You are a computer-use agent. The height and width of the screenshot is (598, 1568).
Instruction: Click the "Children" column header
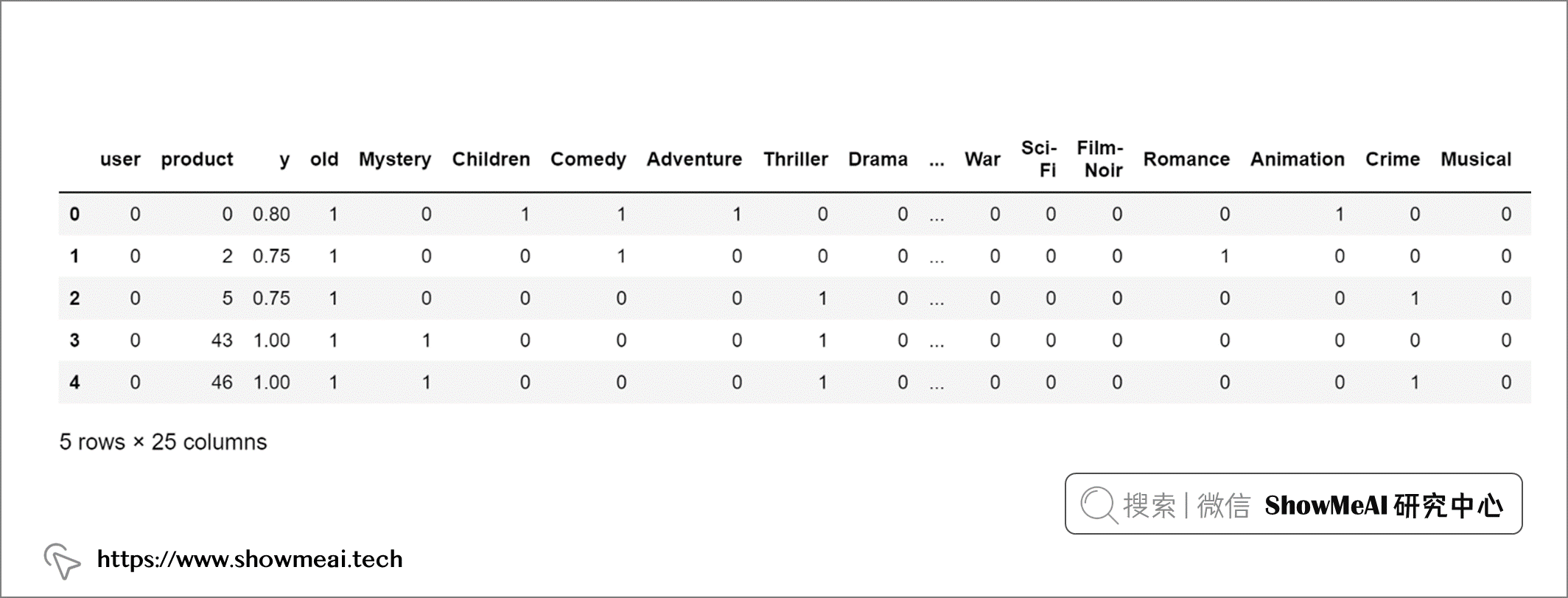tap(491, 159)
